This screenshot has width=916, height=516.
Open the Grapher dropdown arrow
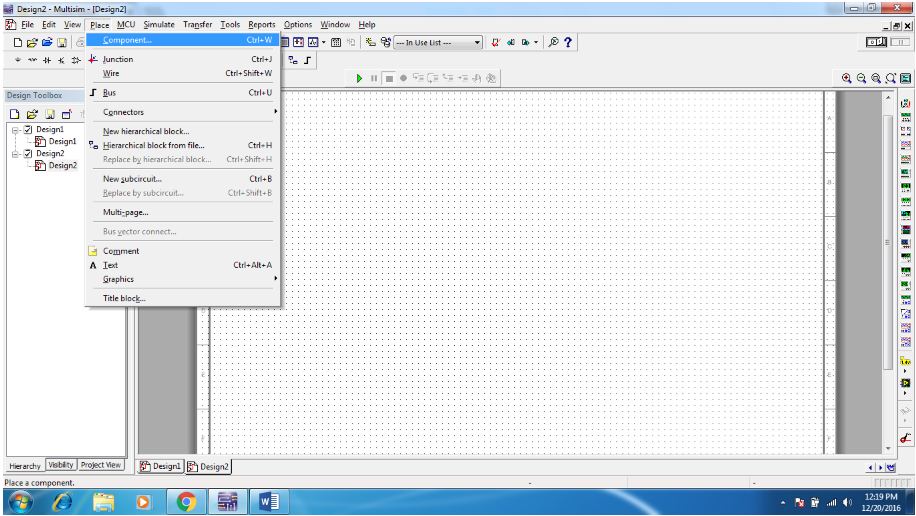pyautogui.click(x=324, y=42)
